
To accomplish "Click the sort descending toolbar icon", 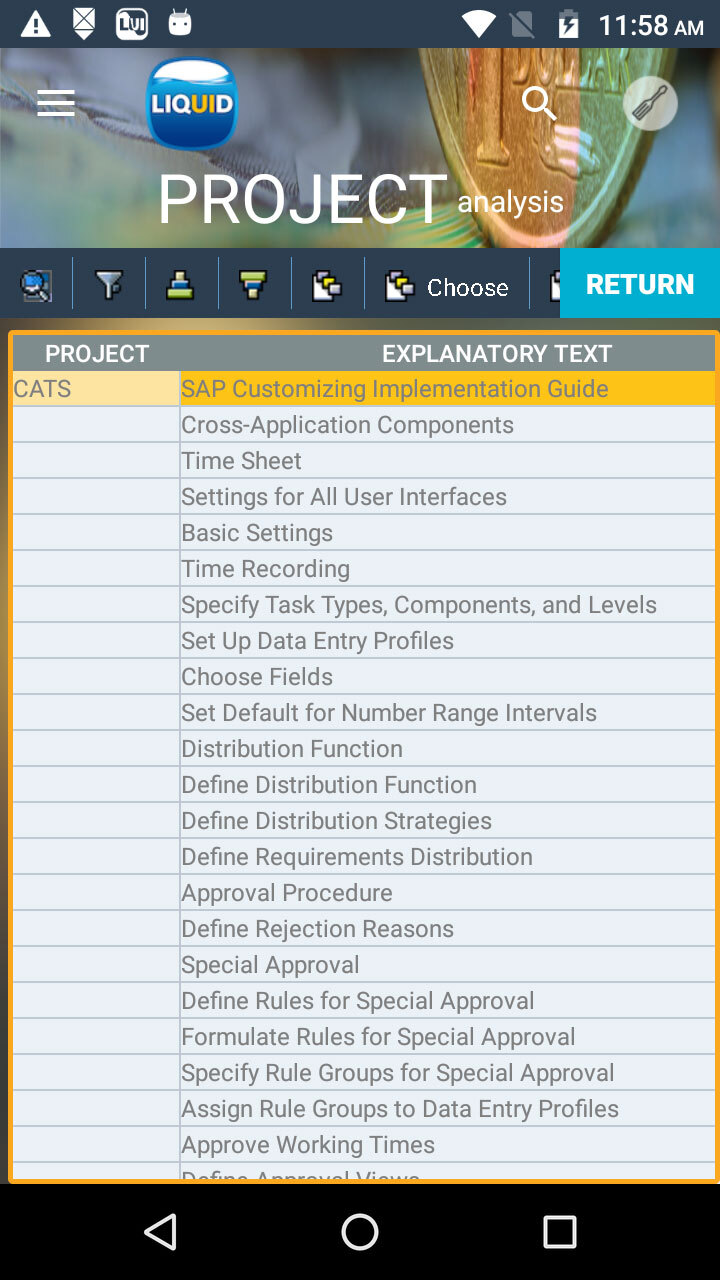I will click(254, 286).
